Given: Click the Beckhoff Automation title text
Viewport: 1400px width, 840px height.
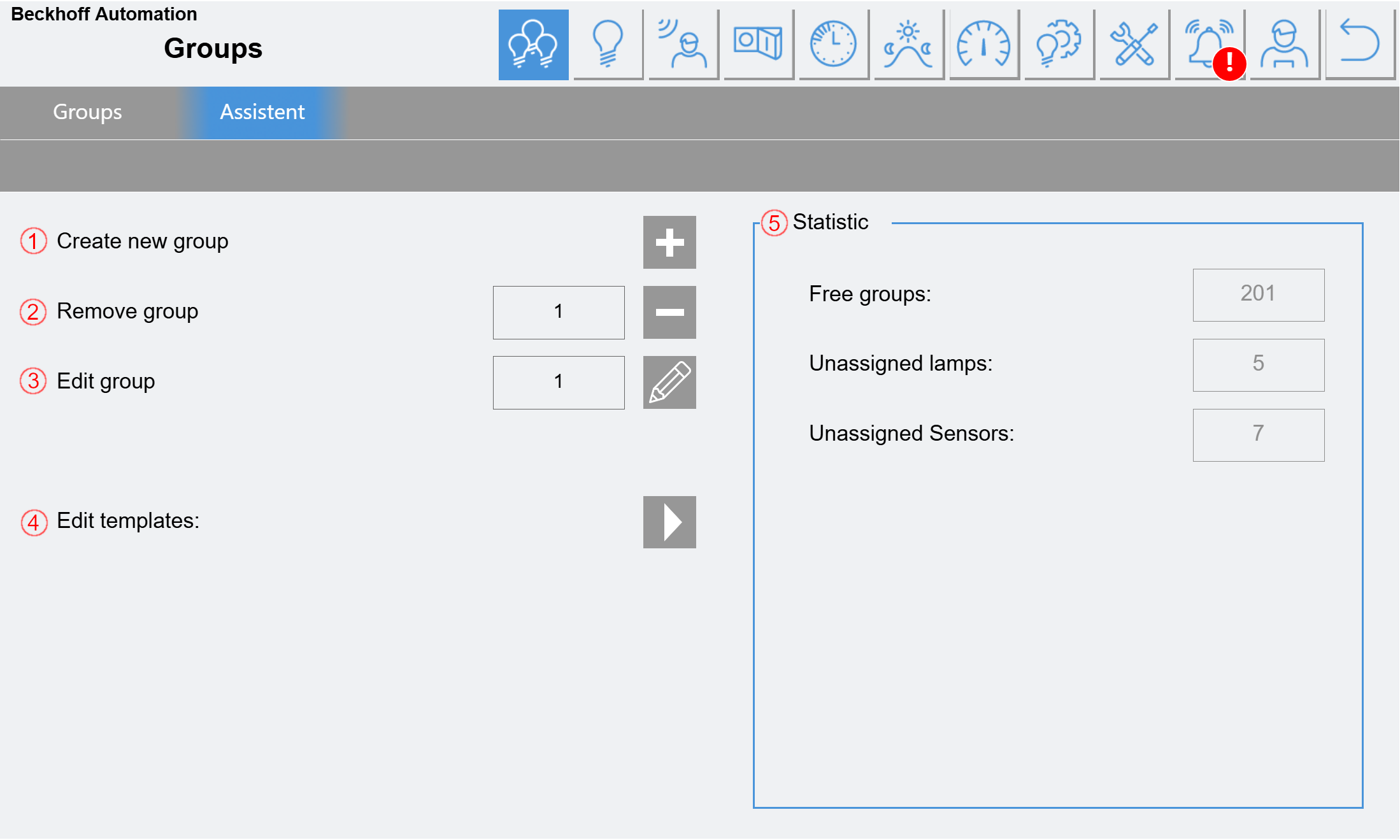Looking at the screenshot, I should (x=104, y=14).
